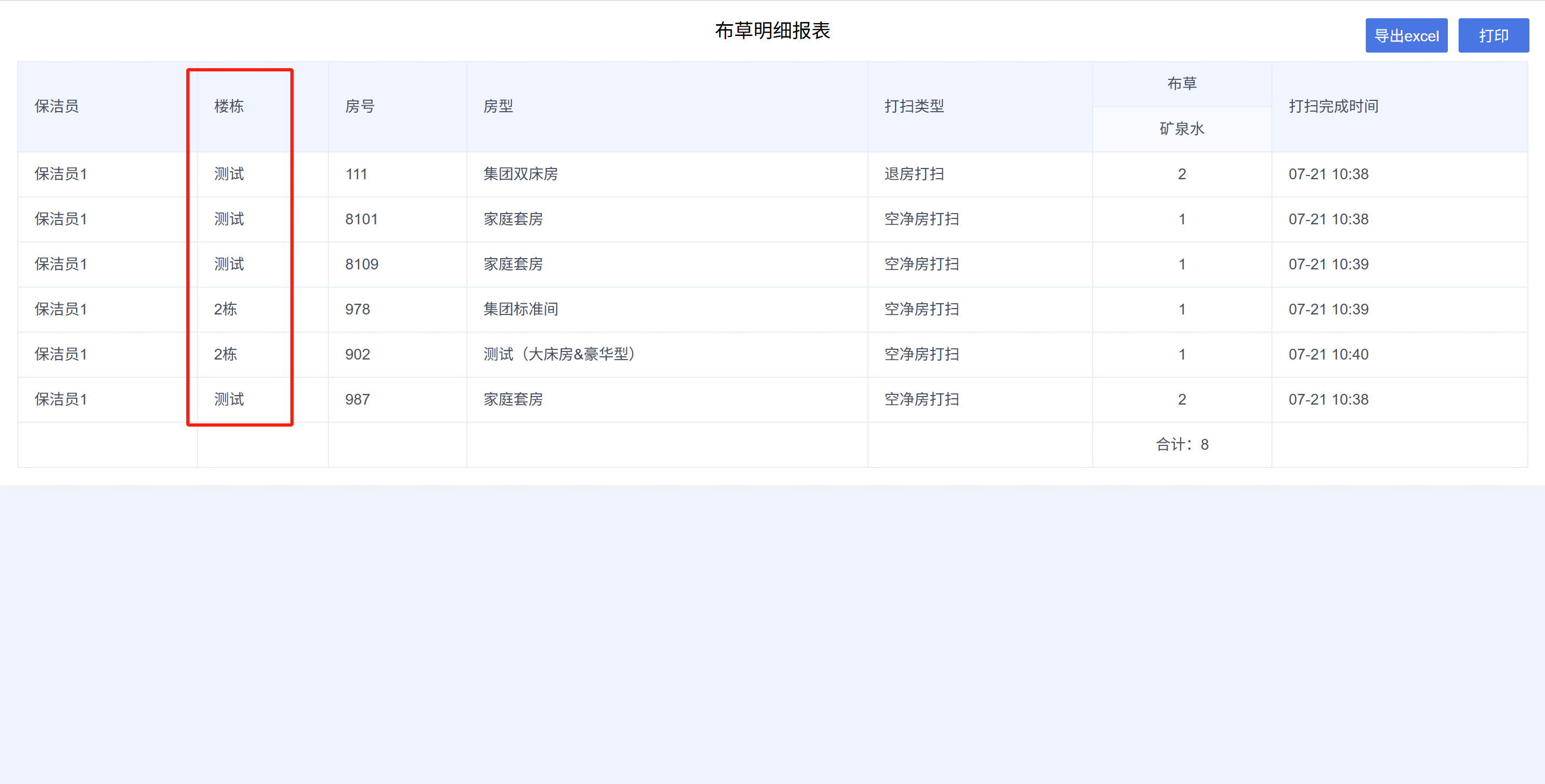Click the 布草明细报表 title
The image size is (1545, 784).
click(773, 31)
